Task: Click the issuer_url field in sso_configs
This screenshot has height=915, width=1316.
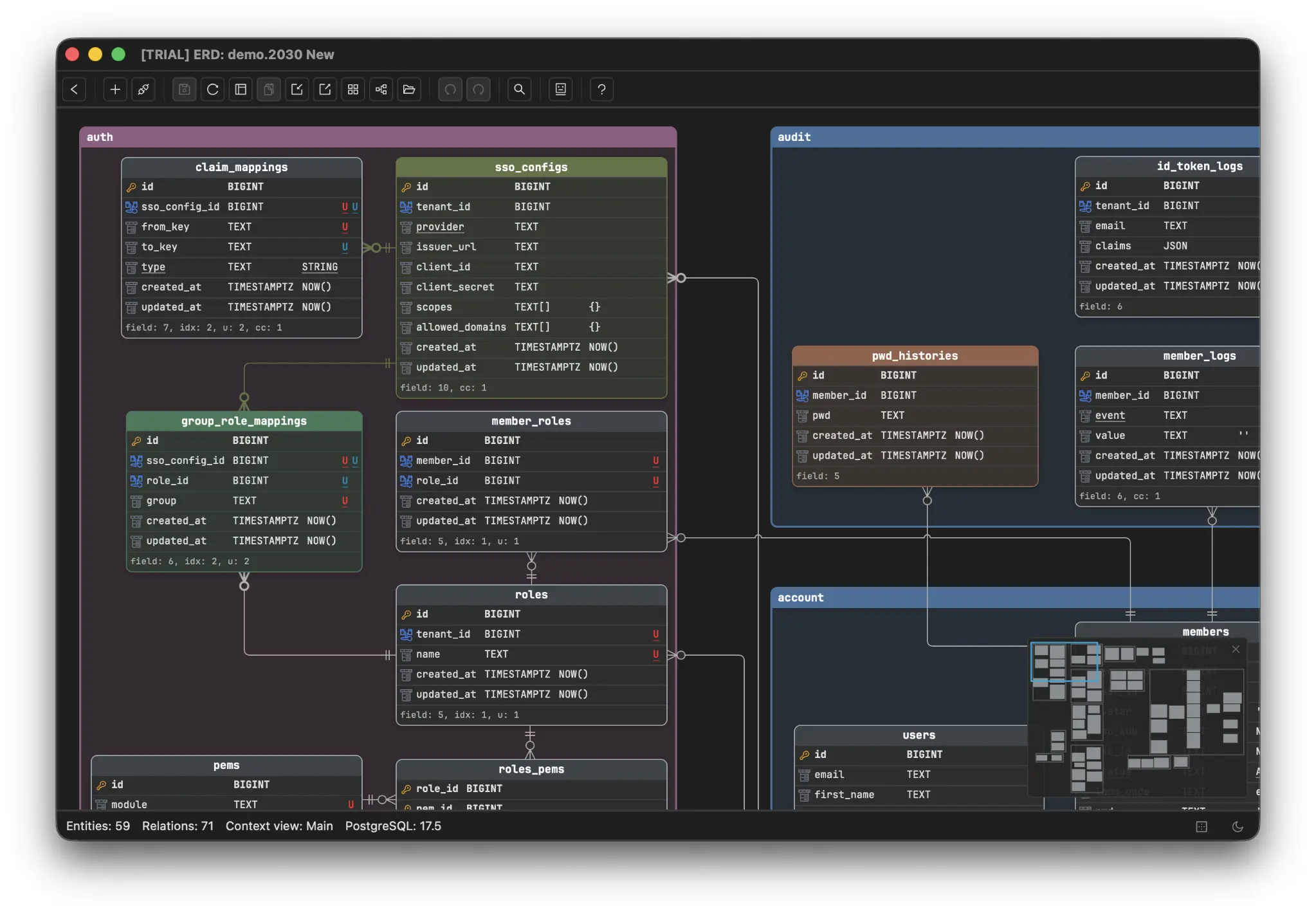Action: 531,247
